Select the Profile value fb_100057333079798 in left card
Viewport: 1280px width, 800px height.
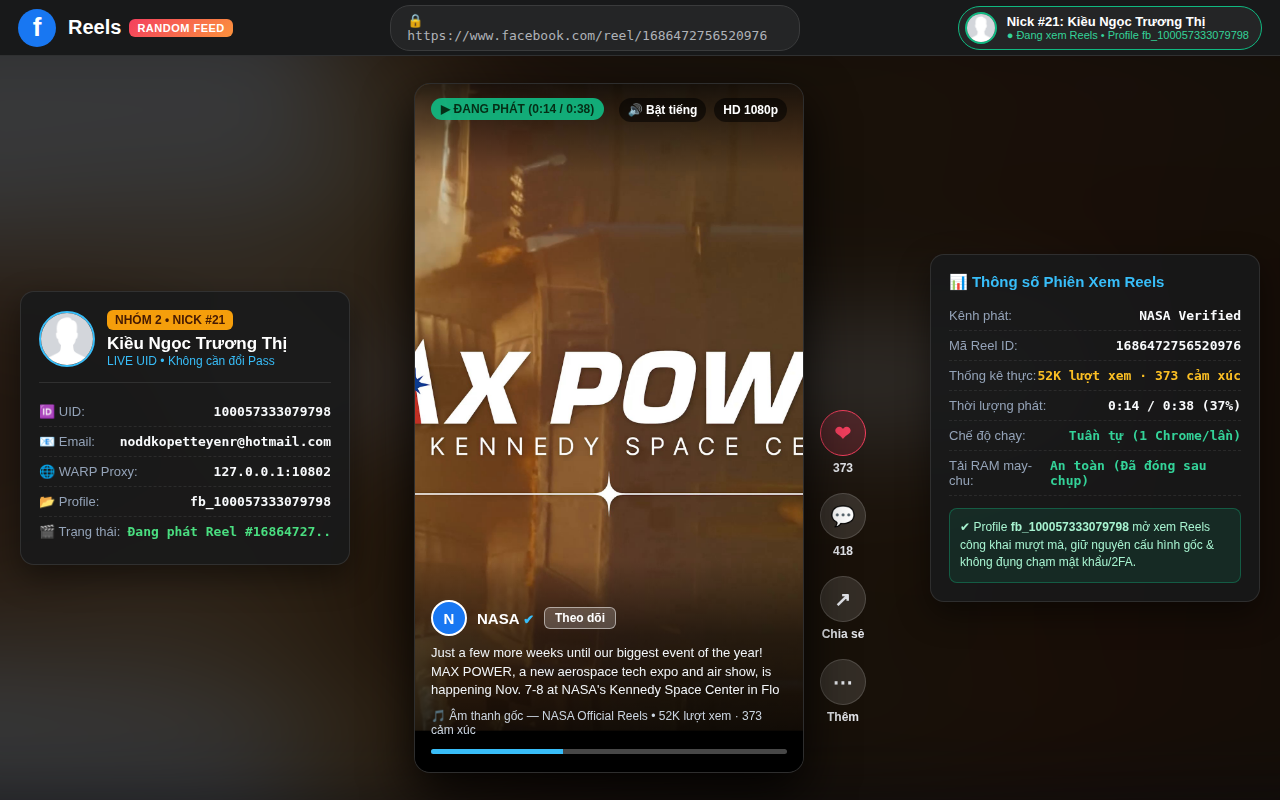pos(260,502)
